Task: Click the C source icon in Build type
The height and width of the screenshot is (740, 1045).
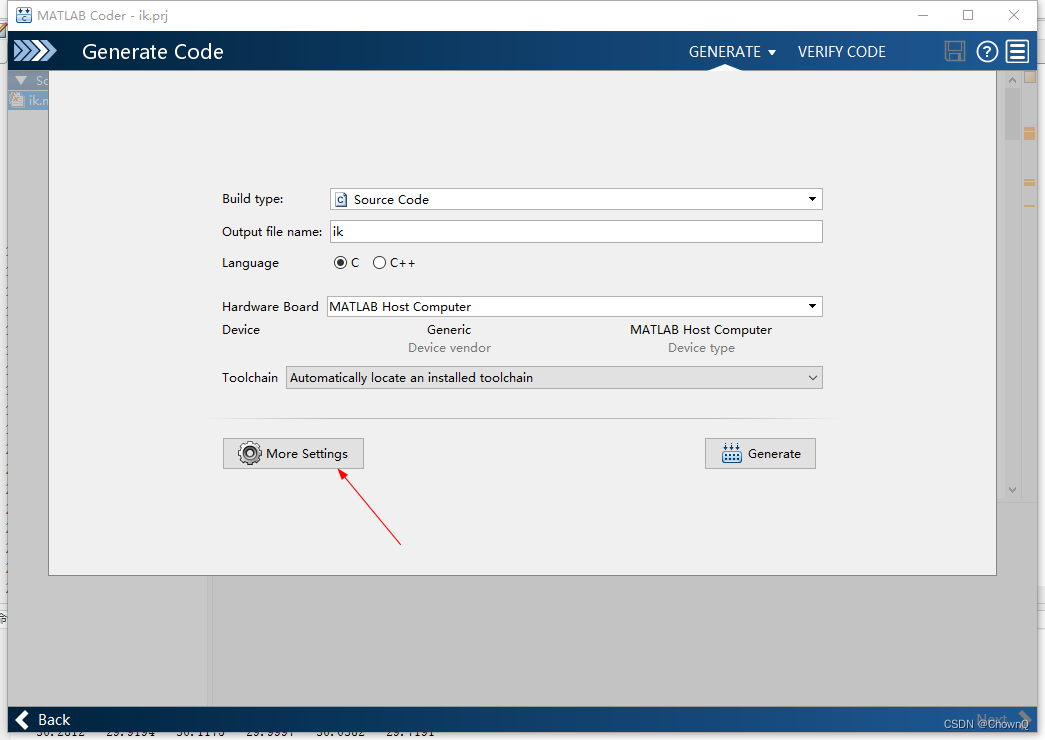Action: 341,199
